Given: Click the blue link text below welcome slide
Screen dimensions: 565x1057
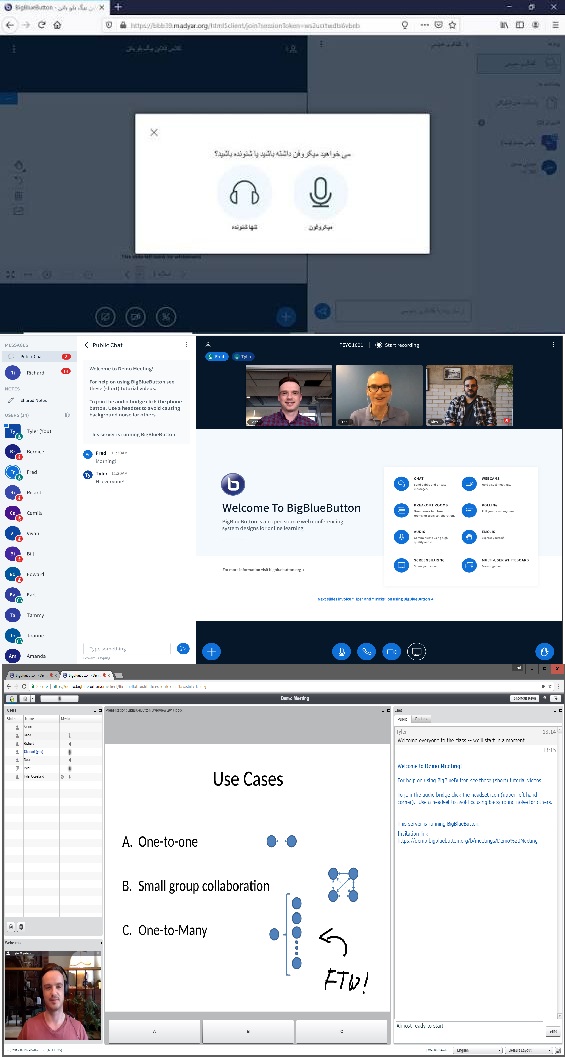Looking at the screenshot, I should pyautogui.click(x=375, y=599).
